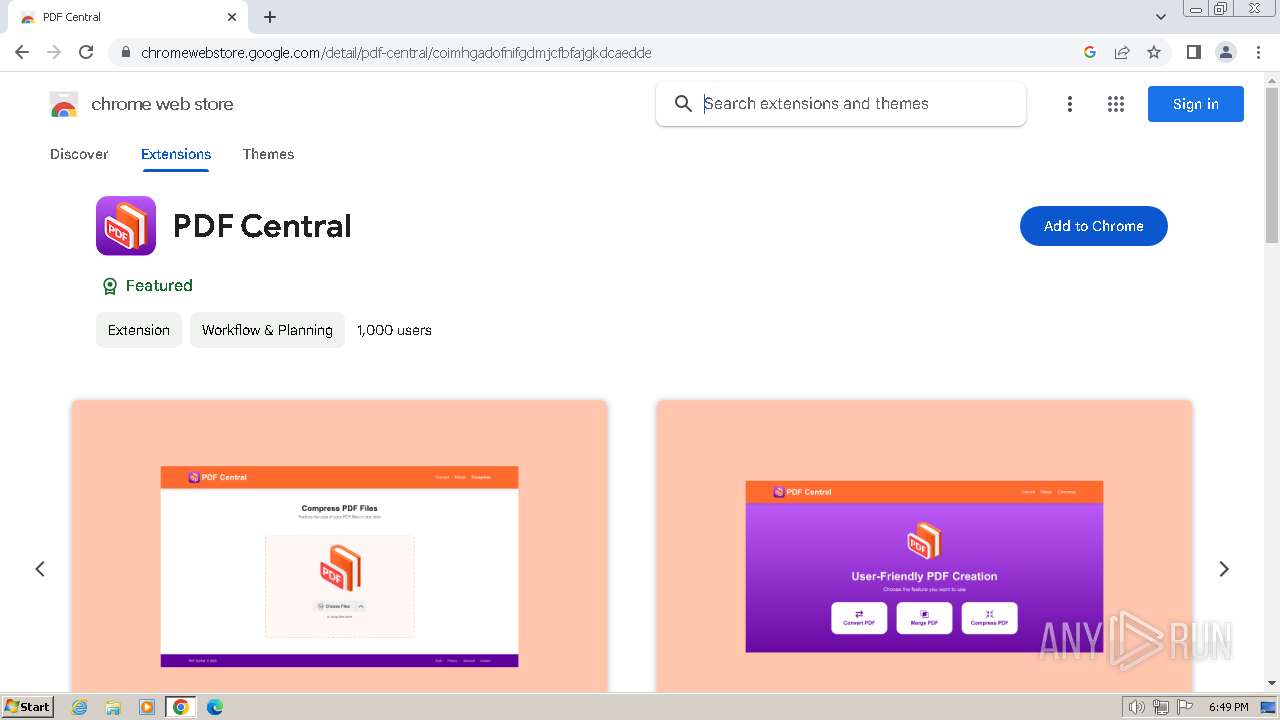Image resolution: width=1280 pixels, height=720 pixels.
Task: Reload the current page
Action: (86, 52)
